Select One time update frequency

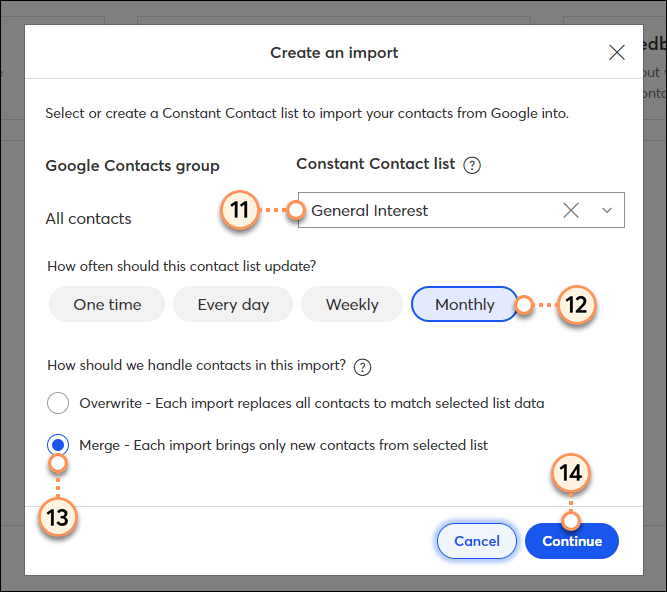(107, 305)
